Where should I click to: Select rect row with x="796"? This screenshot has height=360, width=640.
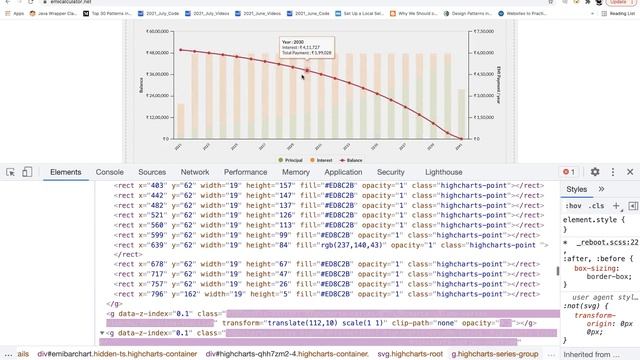click(x=327, y=294)
